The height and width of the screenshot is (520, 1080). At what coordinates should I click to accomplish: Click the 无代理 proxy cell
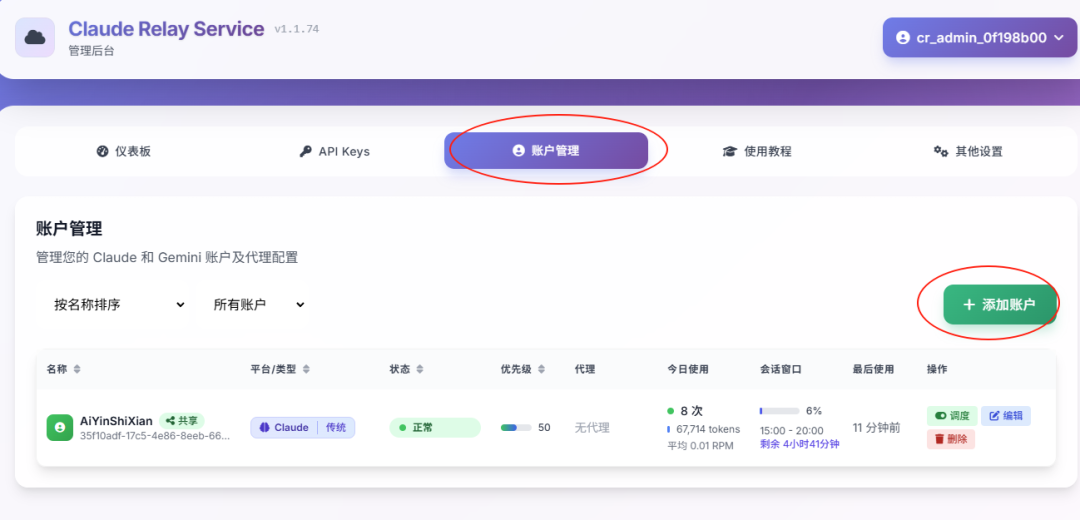pos(592,428)
